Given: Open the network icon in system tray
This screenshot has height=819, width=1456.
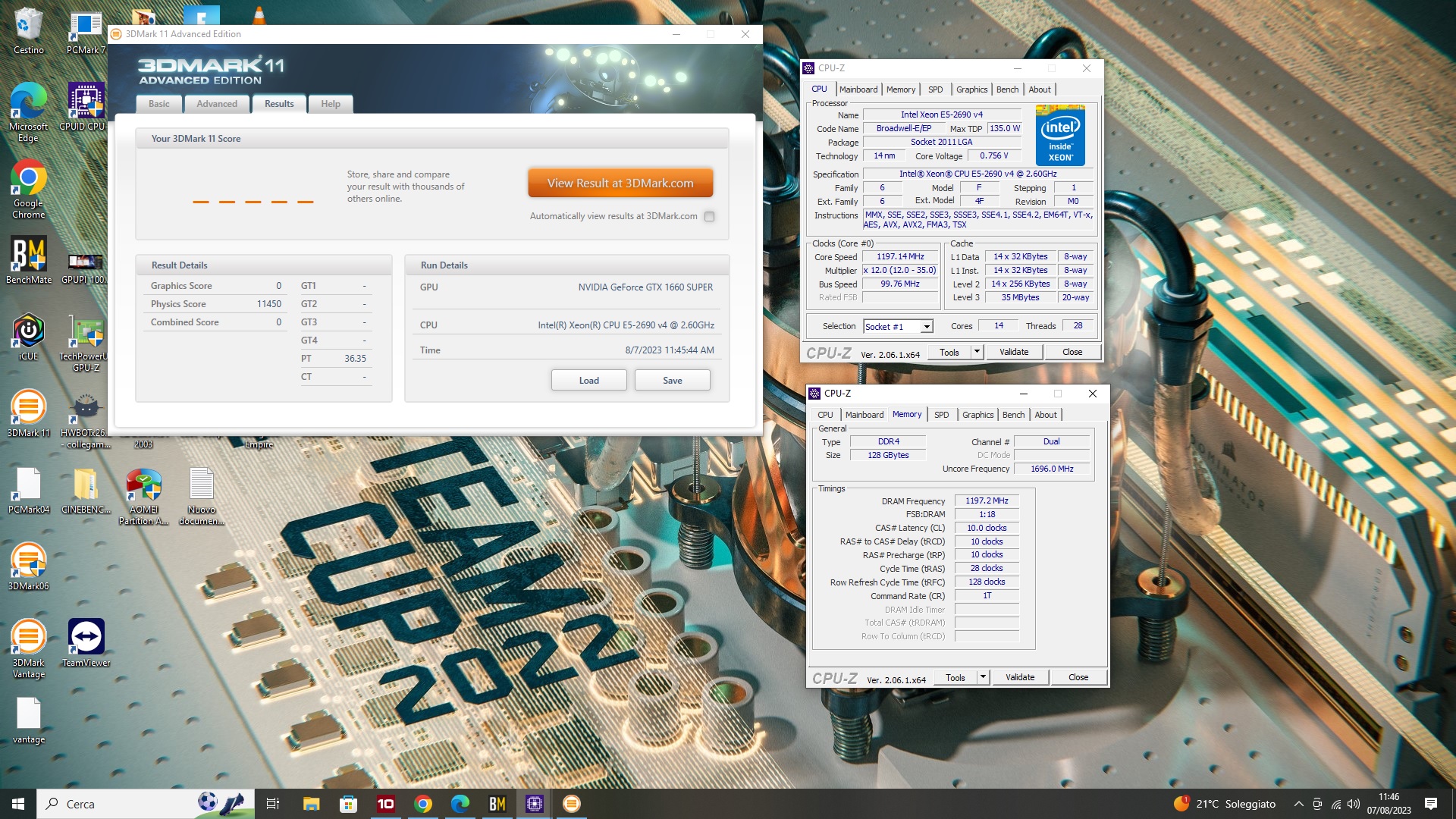Looking at the screenshot, I should pyautogui.click(x=1335, y=804).
